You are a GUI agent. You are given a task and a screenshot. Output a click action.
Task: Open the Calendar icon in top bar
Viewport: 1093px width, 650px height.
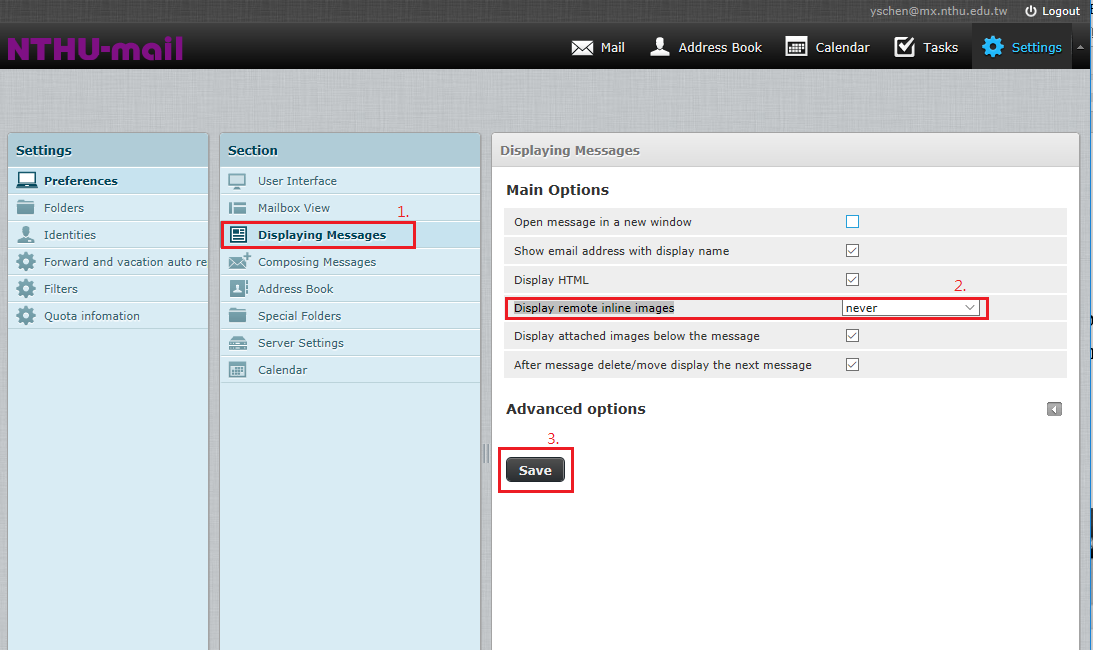(796, 47)
